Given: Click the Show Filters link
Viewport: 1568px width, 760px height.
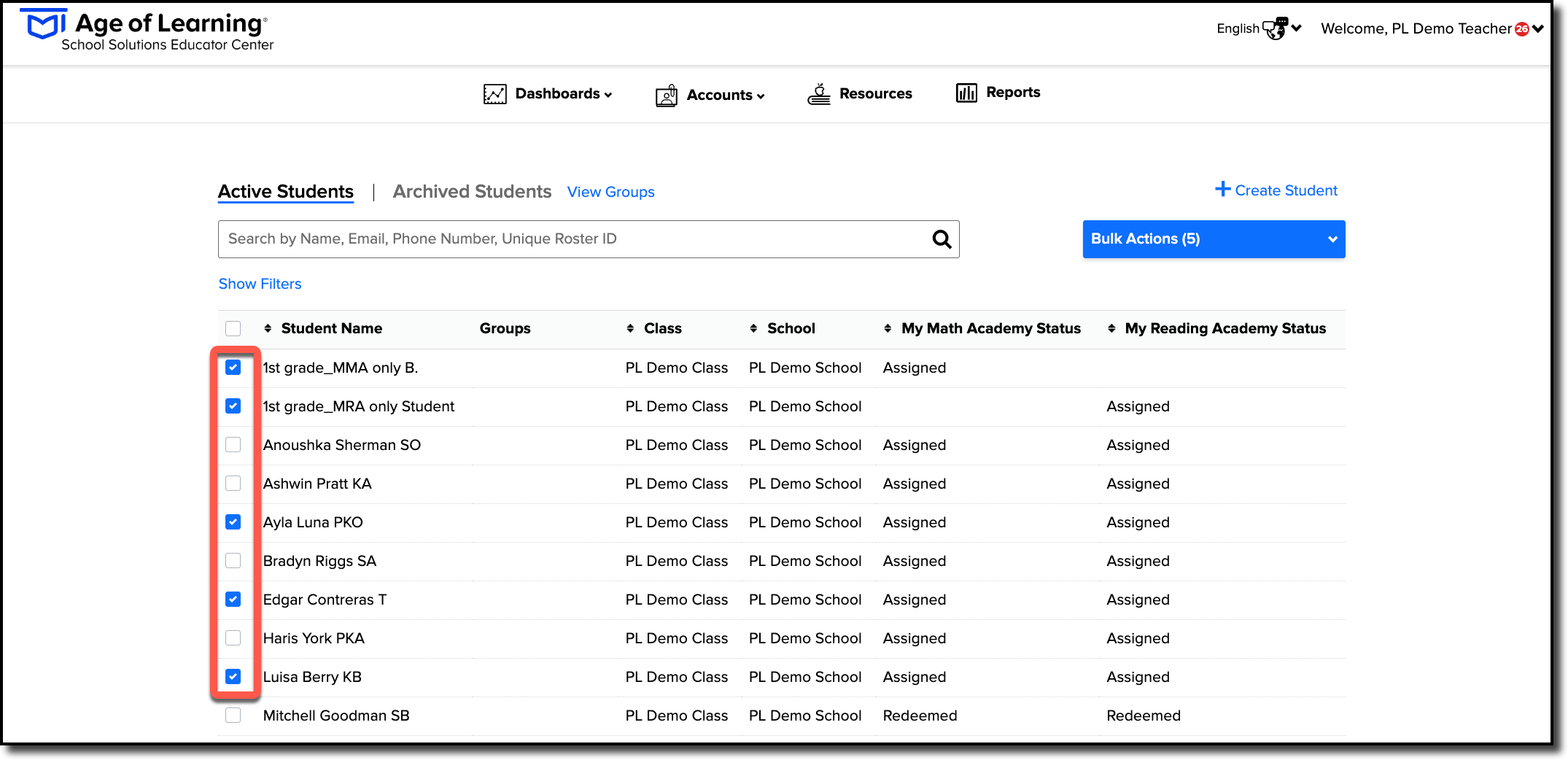Looking at the screenshot, I should coord(260,284).
